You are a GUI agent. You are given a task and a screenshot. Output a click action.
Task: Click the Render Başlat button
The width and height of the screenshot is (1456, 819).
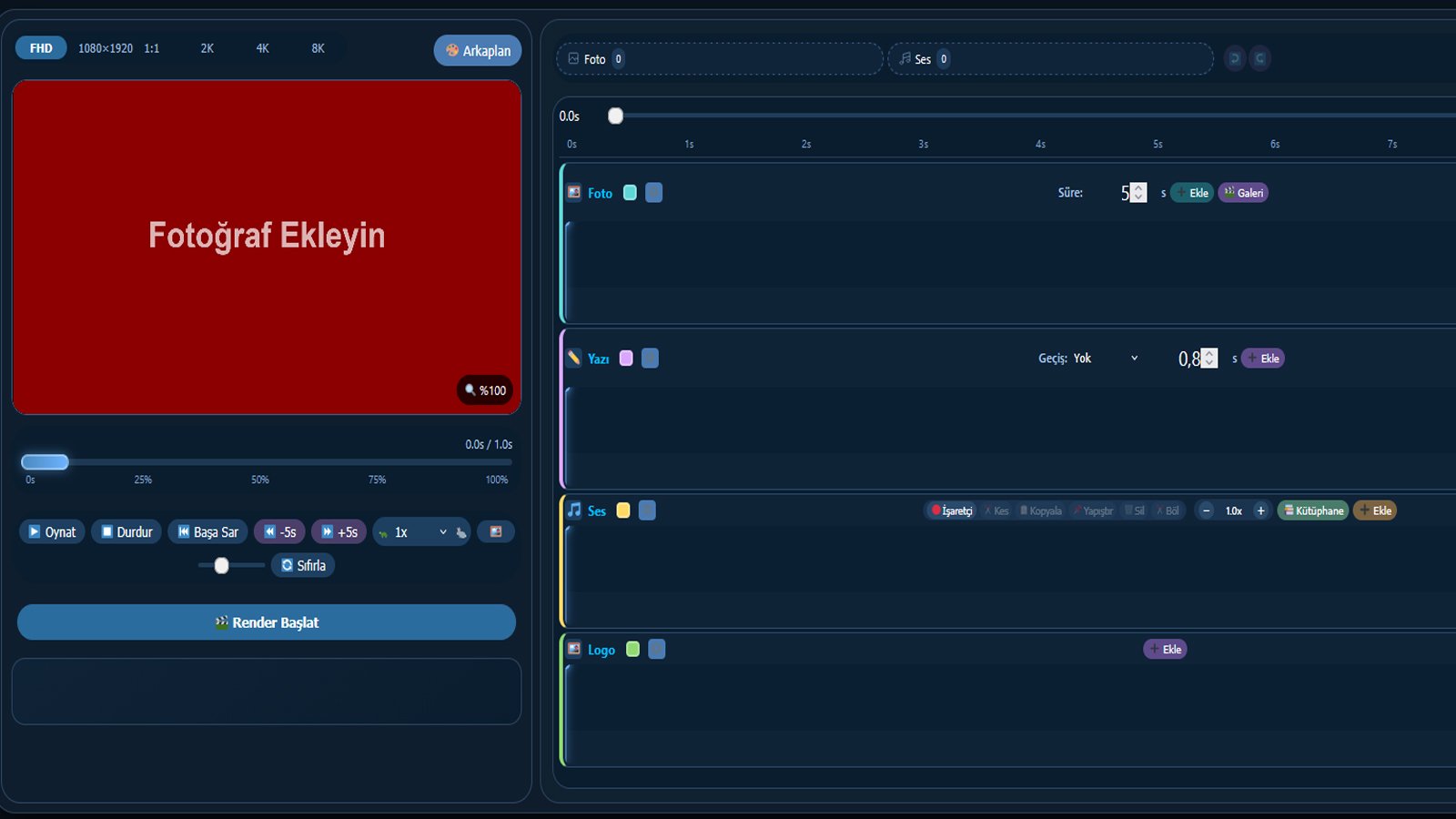[267, 622]
